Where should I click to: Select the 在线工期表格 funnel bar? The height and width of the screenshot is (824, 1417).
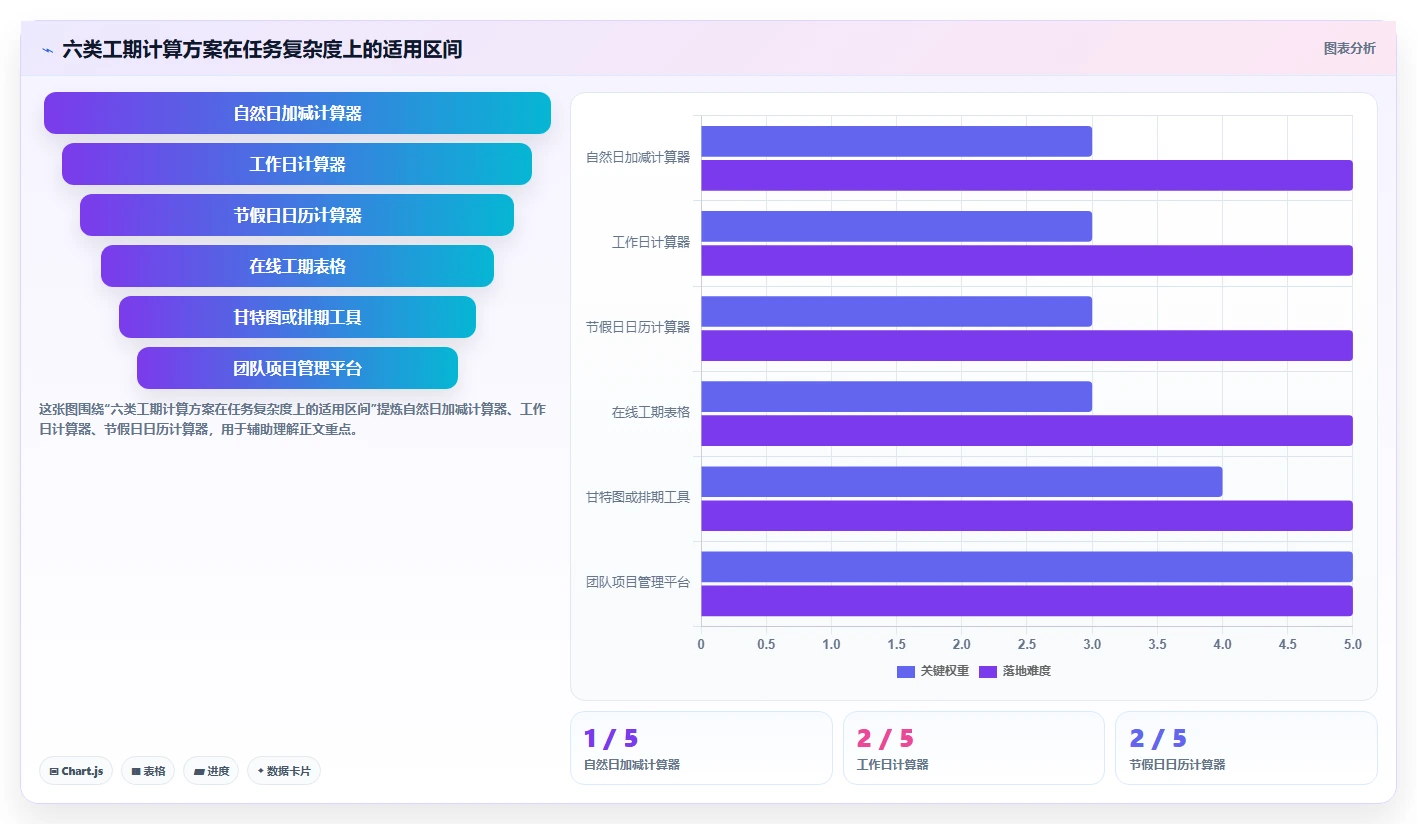pyautogui.click(x=297, y=266)
